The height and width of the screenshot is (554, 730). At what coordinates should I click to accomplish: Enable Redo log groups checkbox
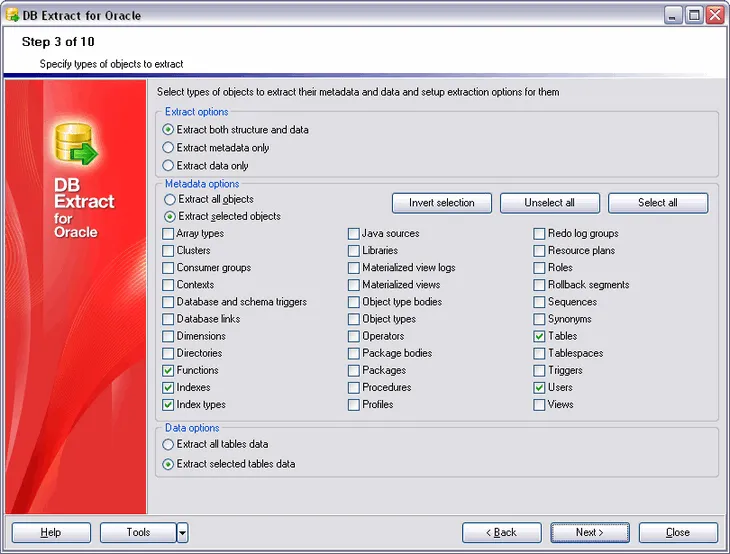[x=539, y=234]
